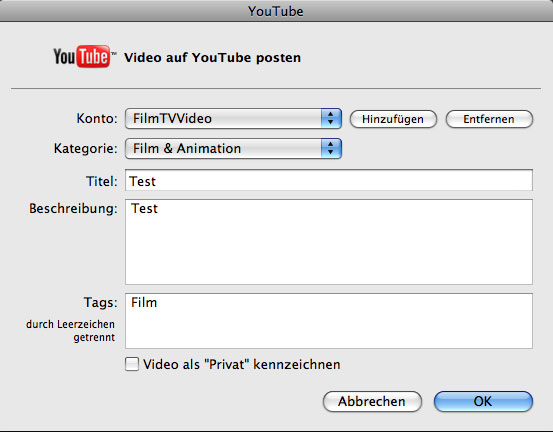Click the Kategorie: label
Viewport: 553px width, 432px height.
click(85, 148)
